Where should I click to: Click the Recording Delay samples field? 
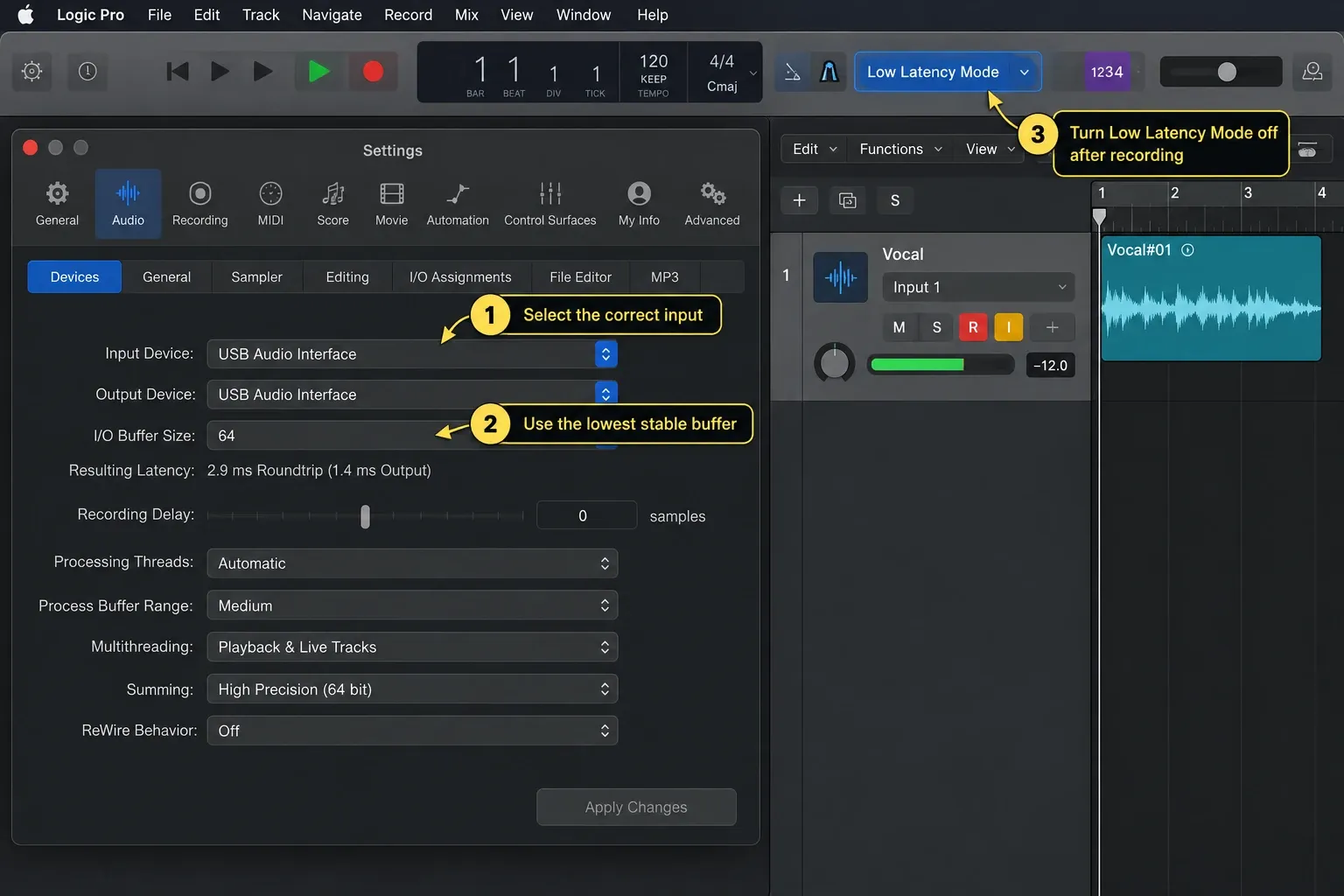coord(586,515)
